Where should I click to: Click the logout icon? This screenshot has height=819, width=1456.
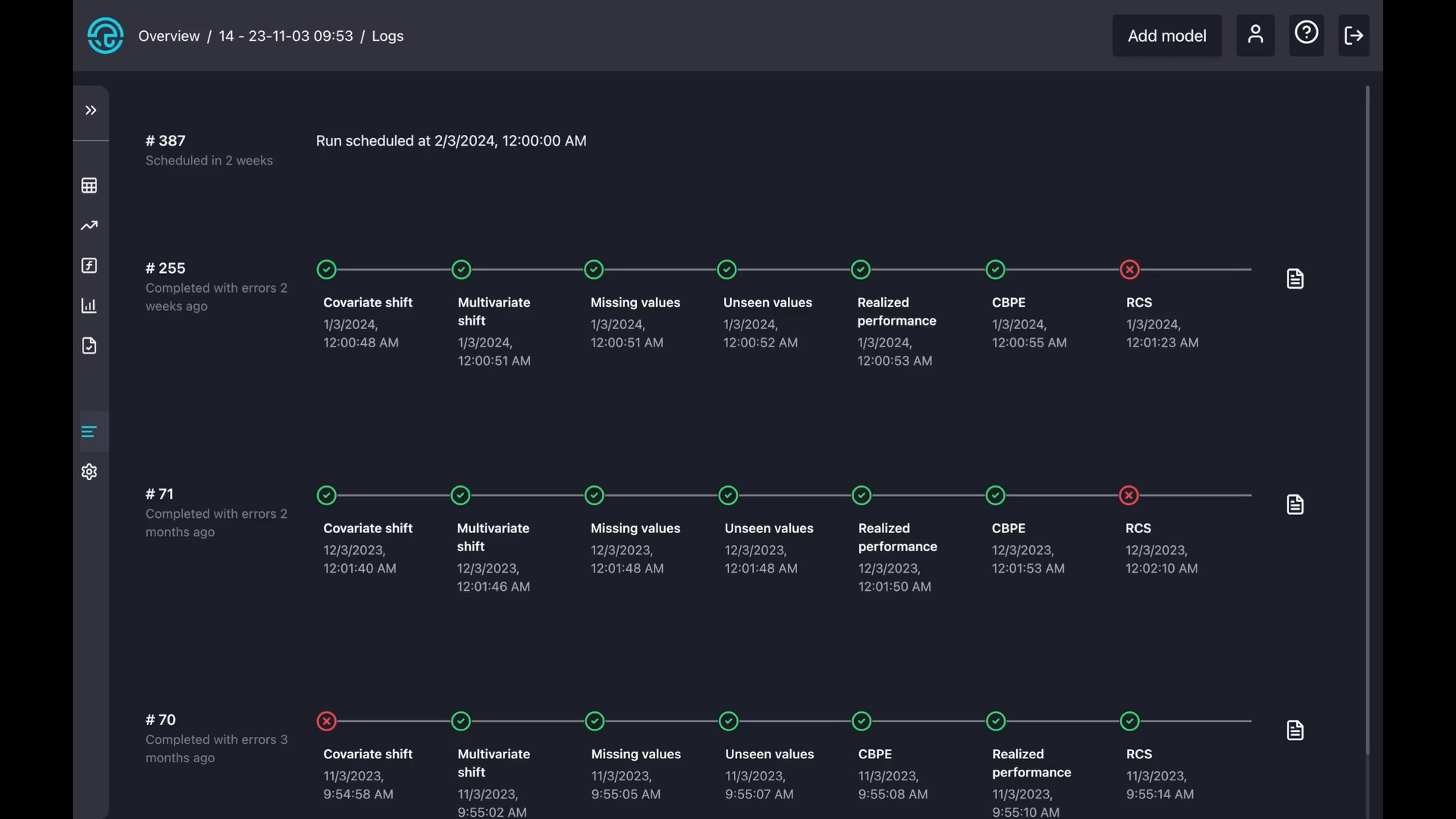pos(1354,36)
